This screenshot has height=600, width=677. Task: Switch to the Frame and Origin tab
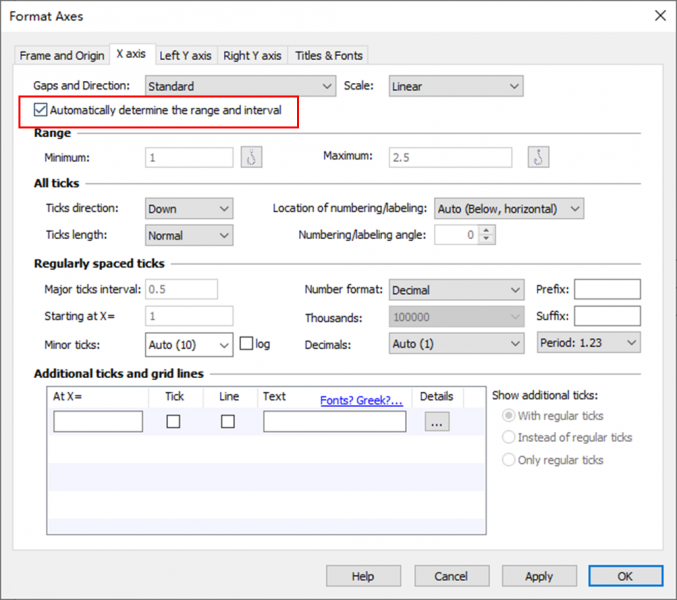tap(62, 55)
